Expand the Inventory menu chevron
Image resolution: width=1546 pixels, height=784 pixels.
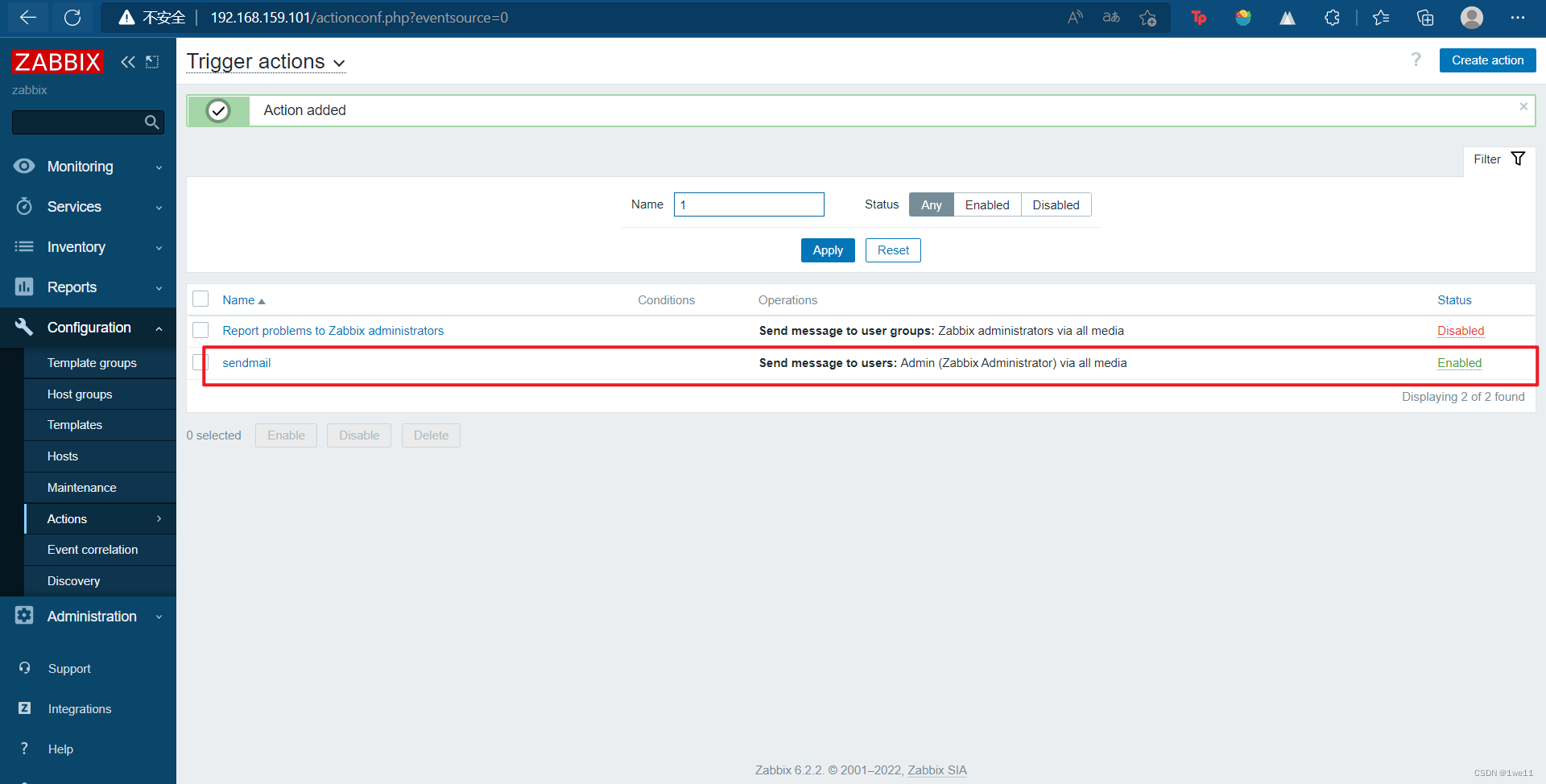159,248
